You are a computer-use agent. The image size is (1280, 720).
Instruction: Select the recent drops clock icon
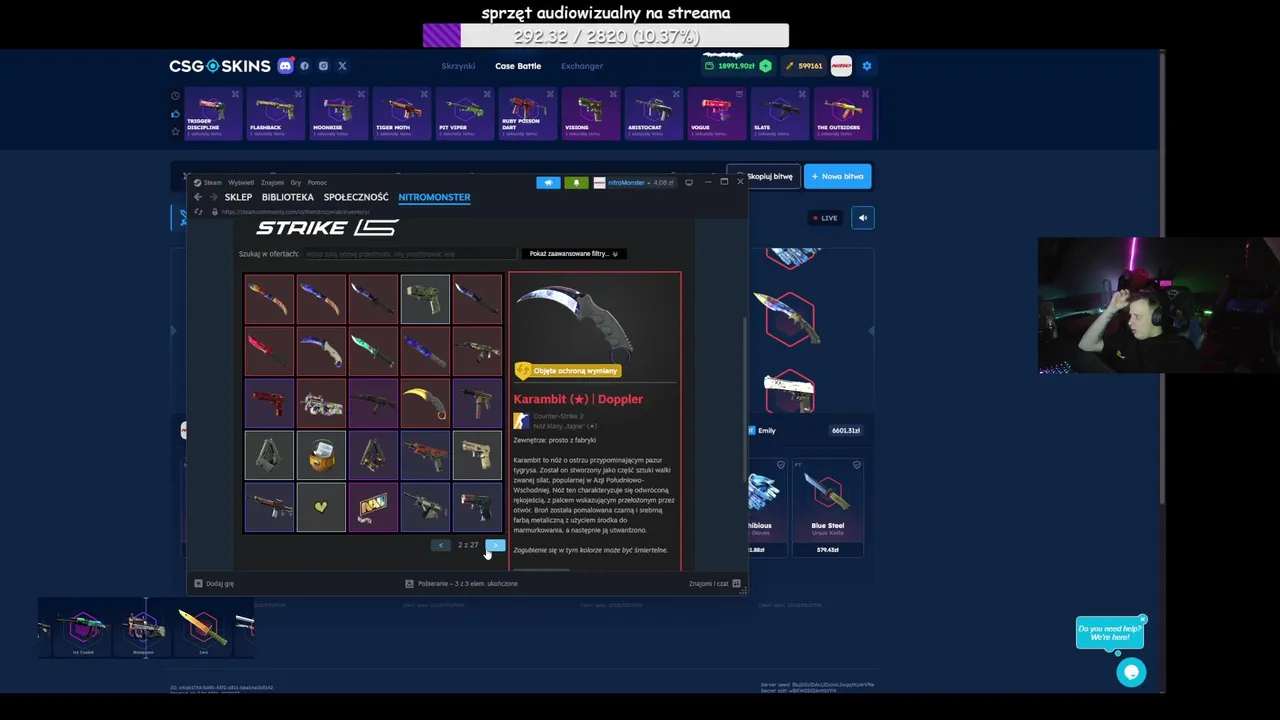pos(175,96)
